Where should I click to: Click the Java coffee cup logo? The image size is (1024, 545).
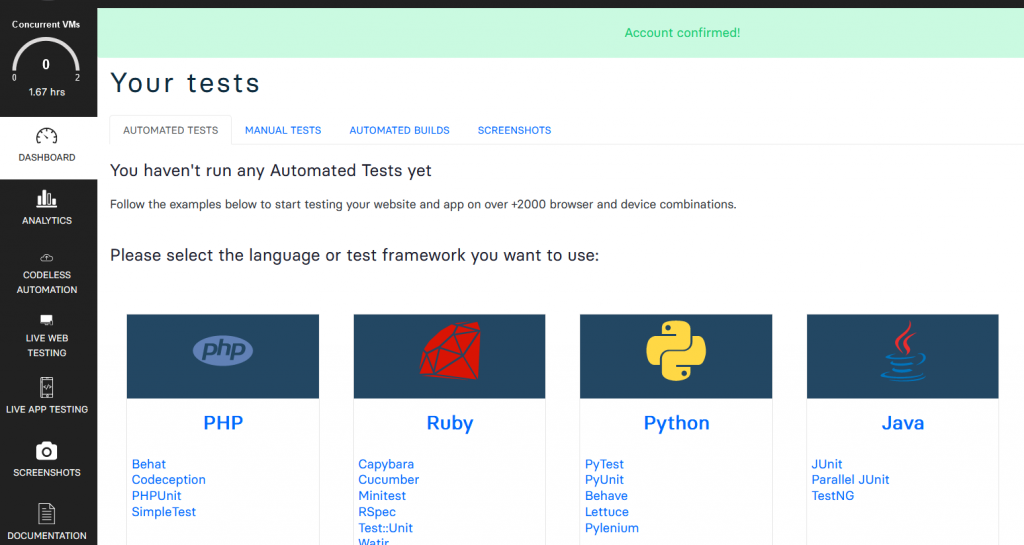902,352
